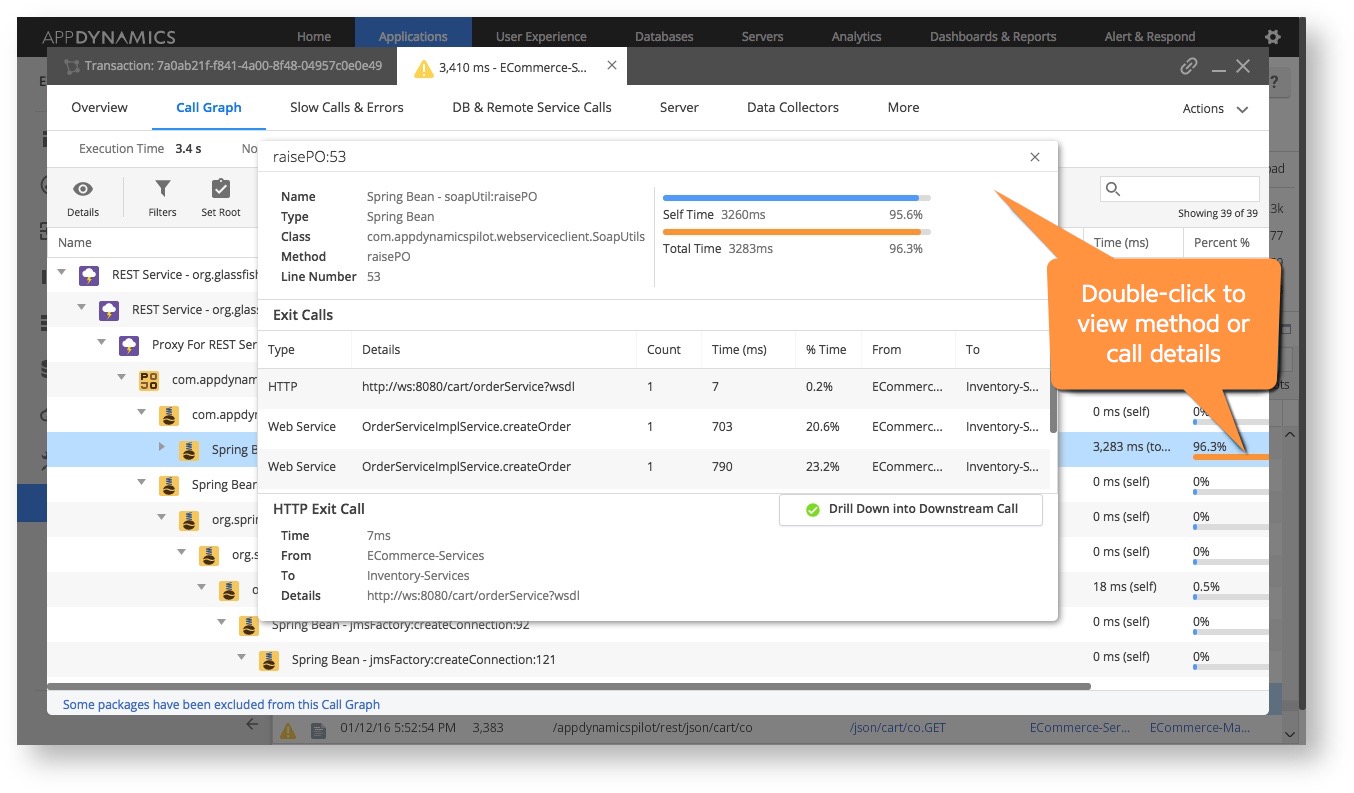Screen dimensions: 1354x793
Task: Click the transaction flow icon on first tab
Action: click(71, 67)
